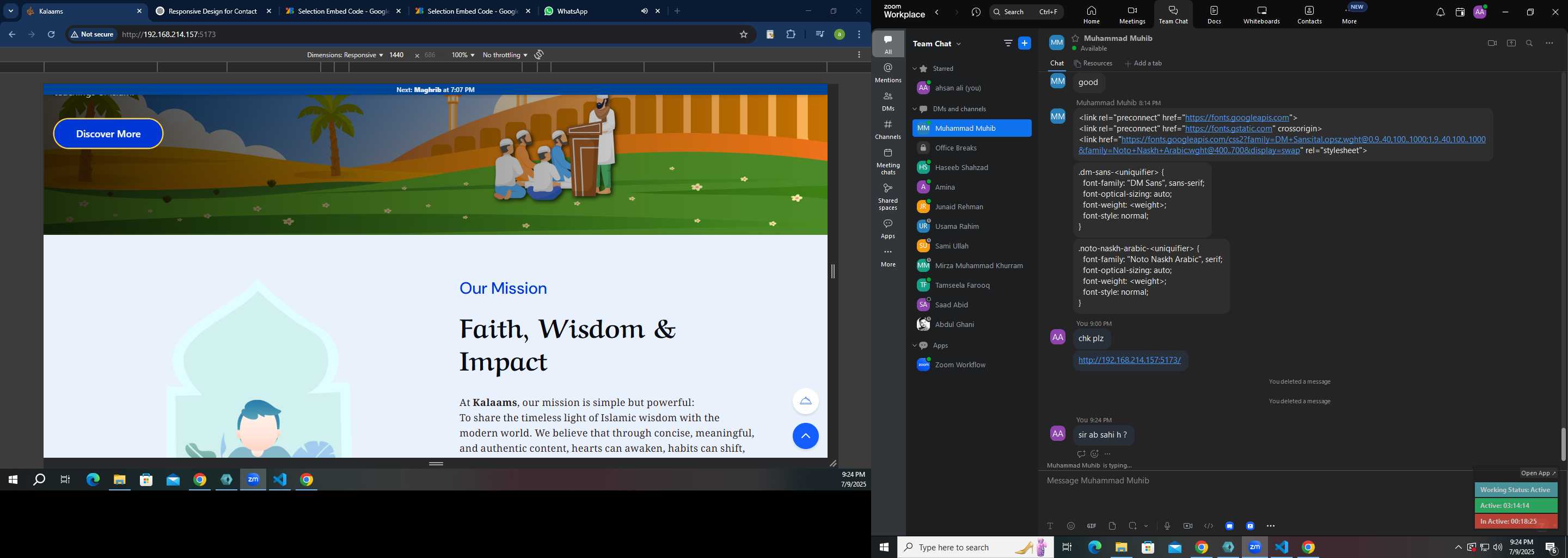
Task: Select the Resources tab in the chat
Action: [x=1094, y=63]
